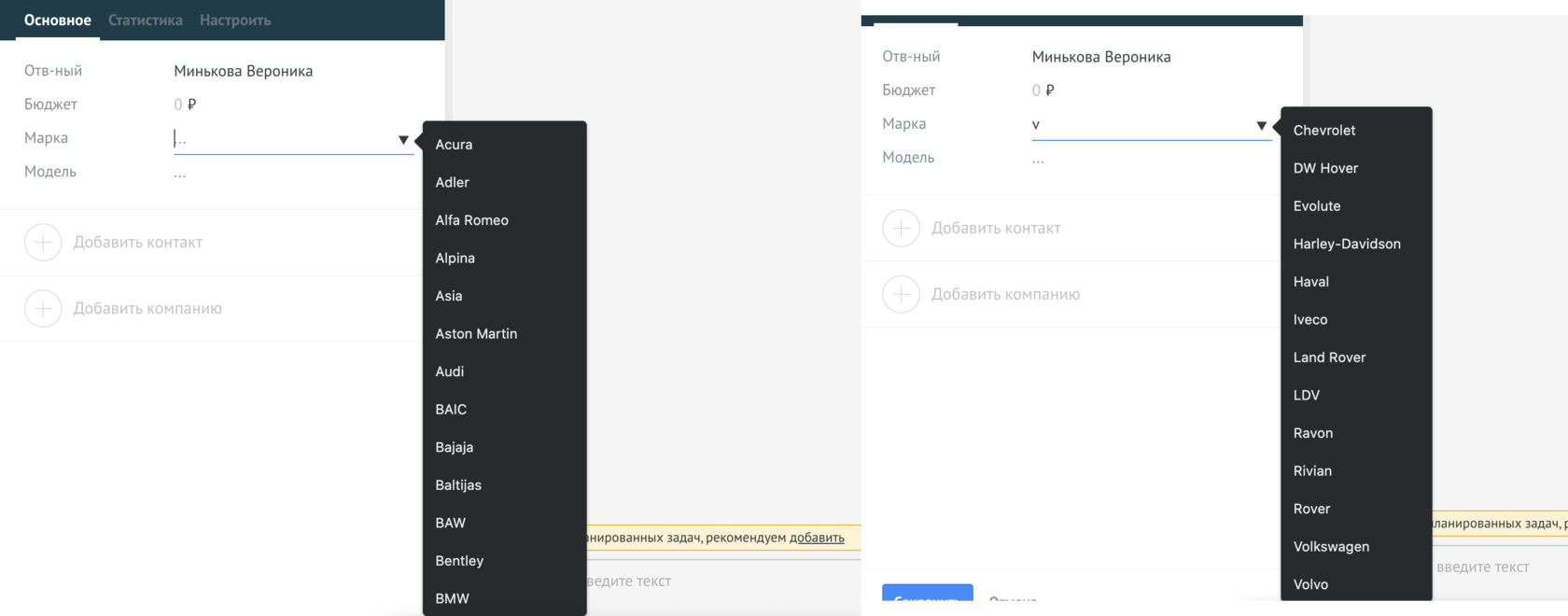Viewport: 1568px width, 616px height.
Task: Select Aston Martin in the dropdown list
Action: (x=476, y=334)
